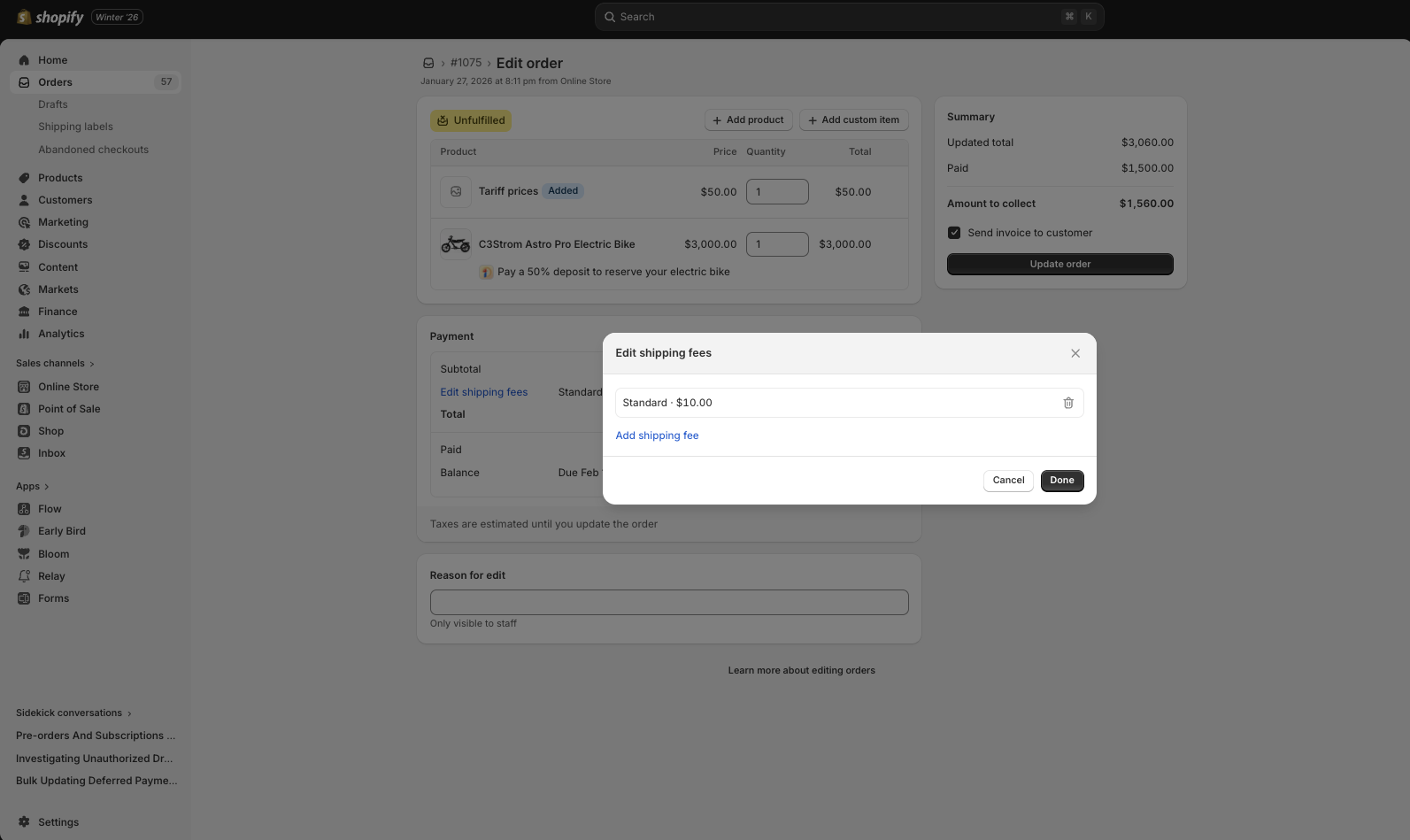Click the Standard $10.00 shipping fee row

pyautogui.click(x=849, y=403)
